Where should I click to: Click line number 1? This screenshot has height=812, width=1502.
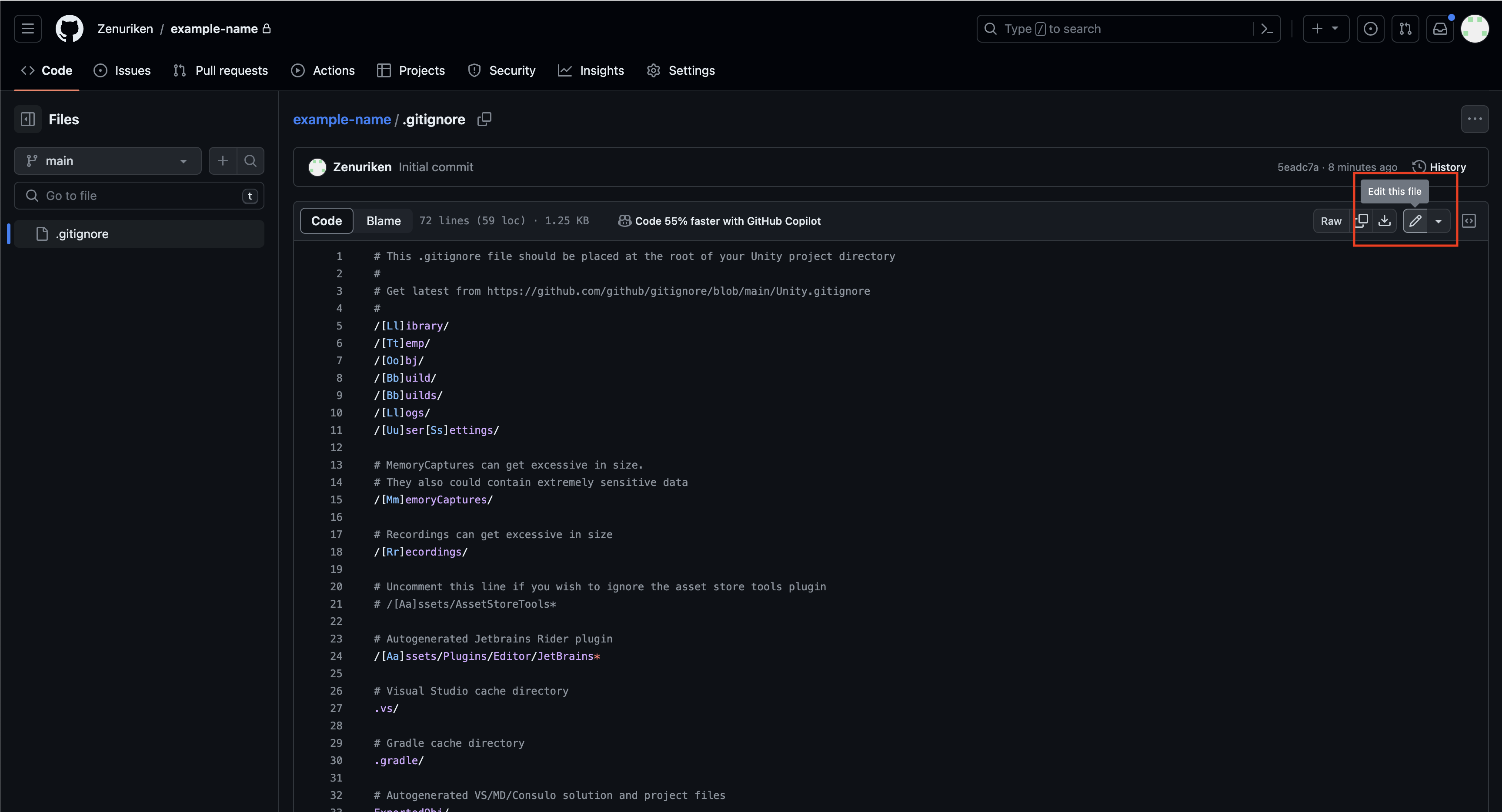339,256
